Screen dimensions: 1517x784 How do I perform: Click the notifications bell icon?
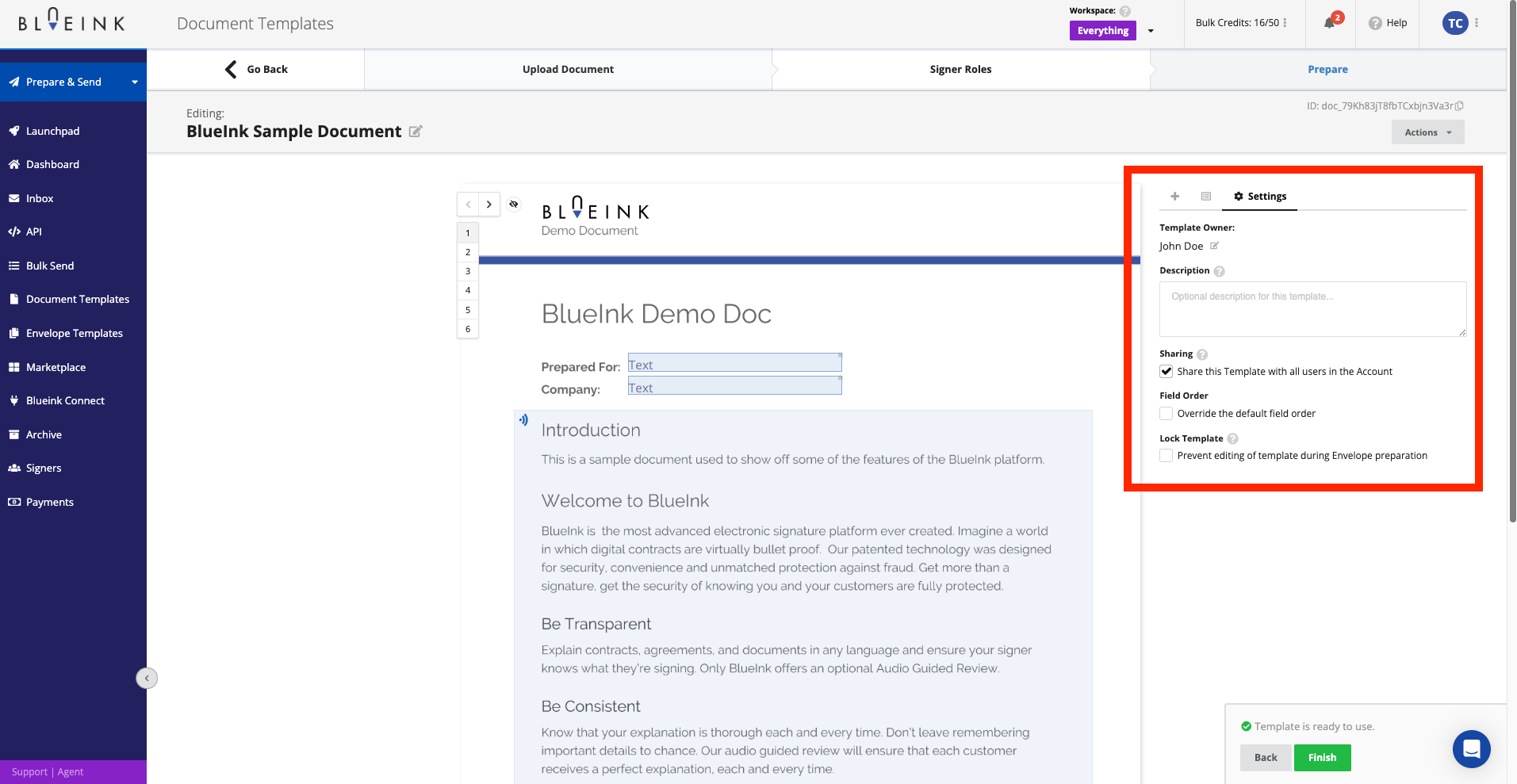coord(1330,23)
